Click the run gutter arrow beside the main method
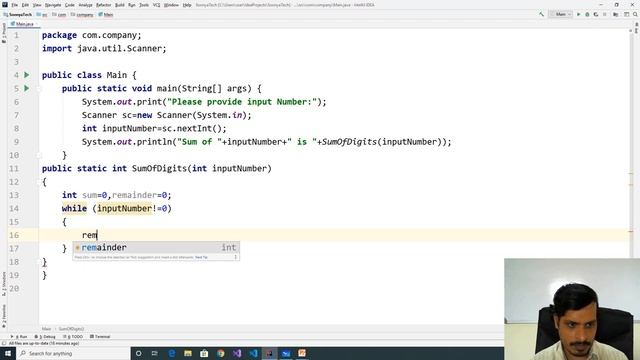The width and height of the screenshot is (640, 360). coord(27,88)
